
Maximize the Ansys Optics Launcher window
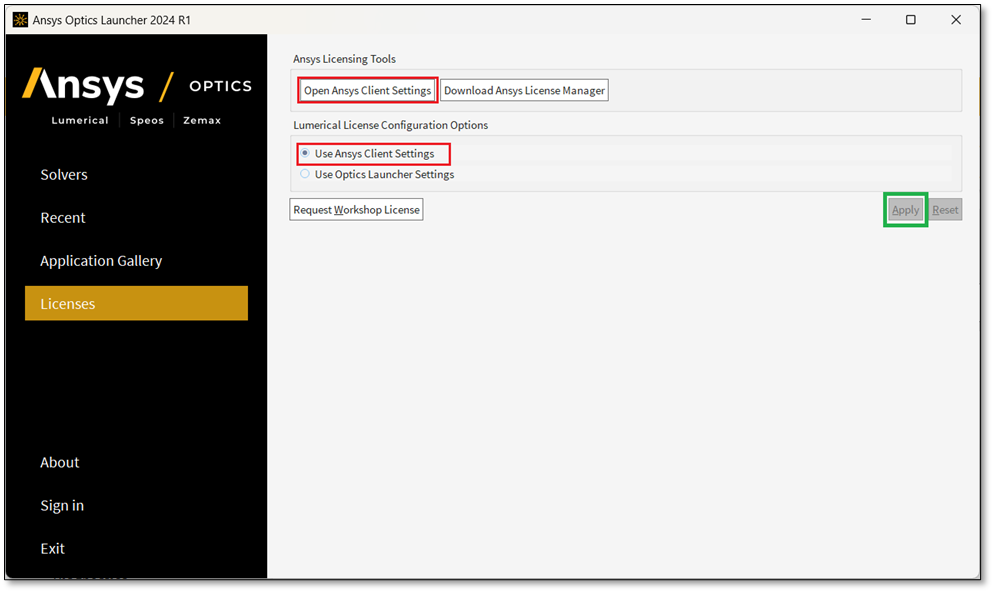(x=911, y=20)
